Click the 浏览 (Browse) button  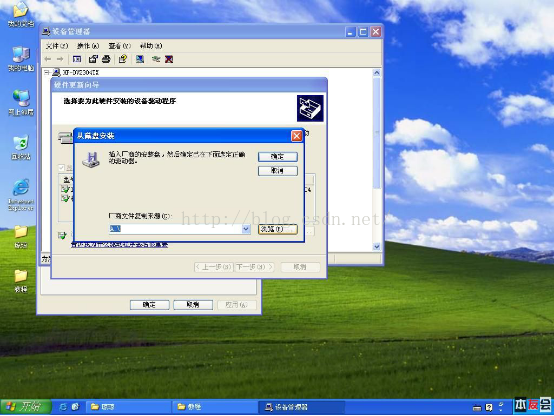[278, 229]
